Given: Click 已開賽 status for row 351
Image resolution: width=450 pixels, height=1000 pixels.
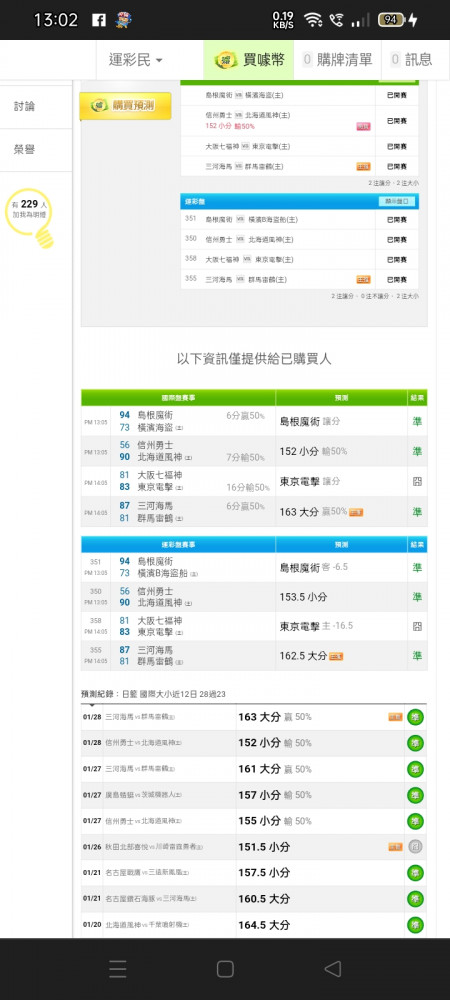Looking at the screenshot, I should click(396, 219).
